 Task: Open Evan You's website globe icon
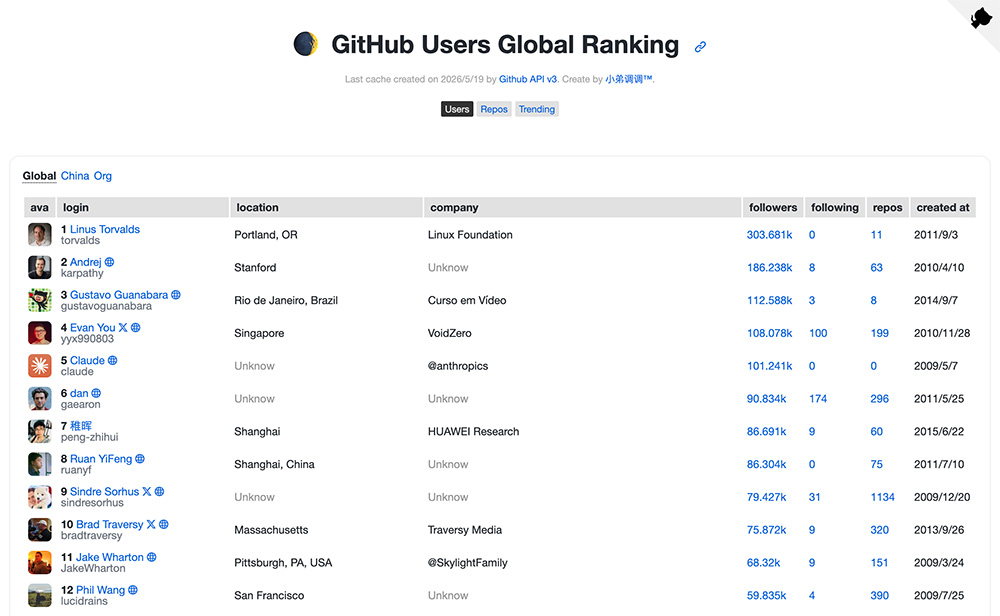coord(136,327)
